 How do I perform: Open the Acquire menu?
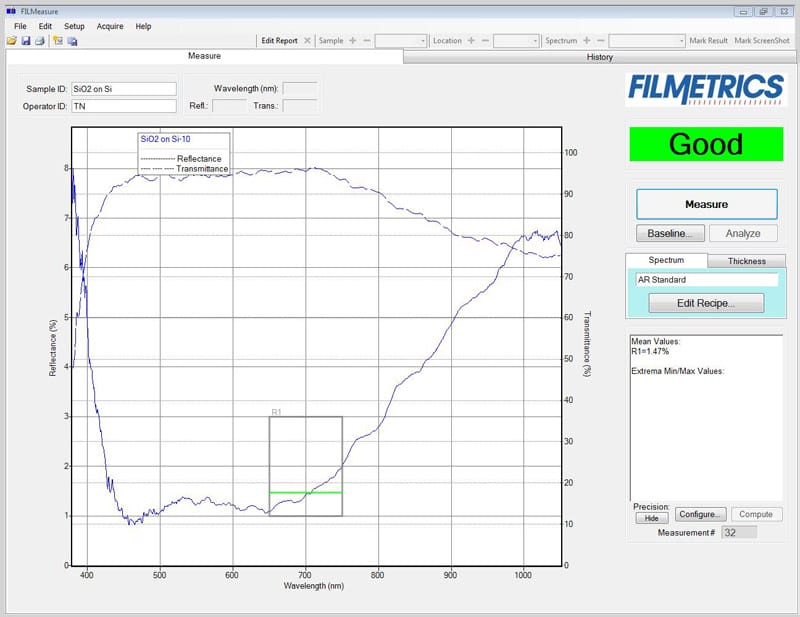pos(110,26)
